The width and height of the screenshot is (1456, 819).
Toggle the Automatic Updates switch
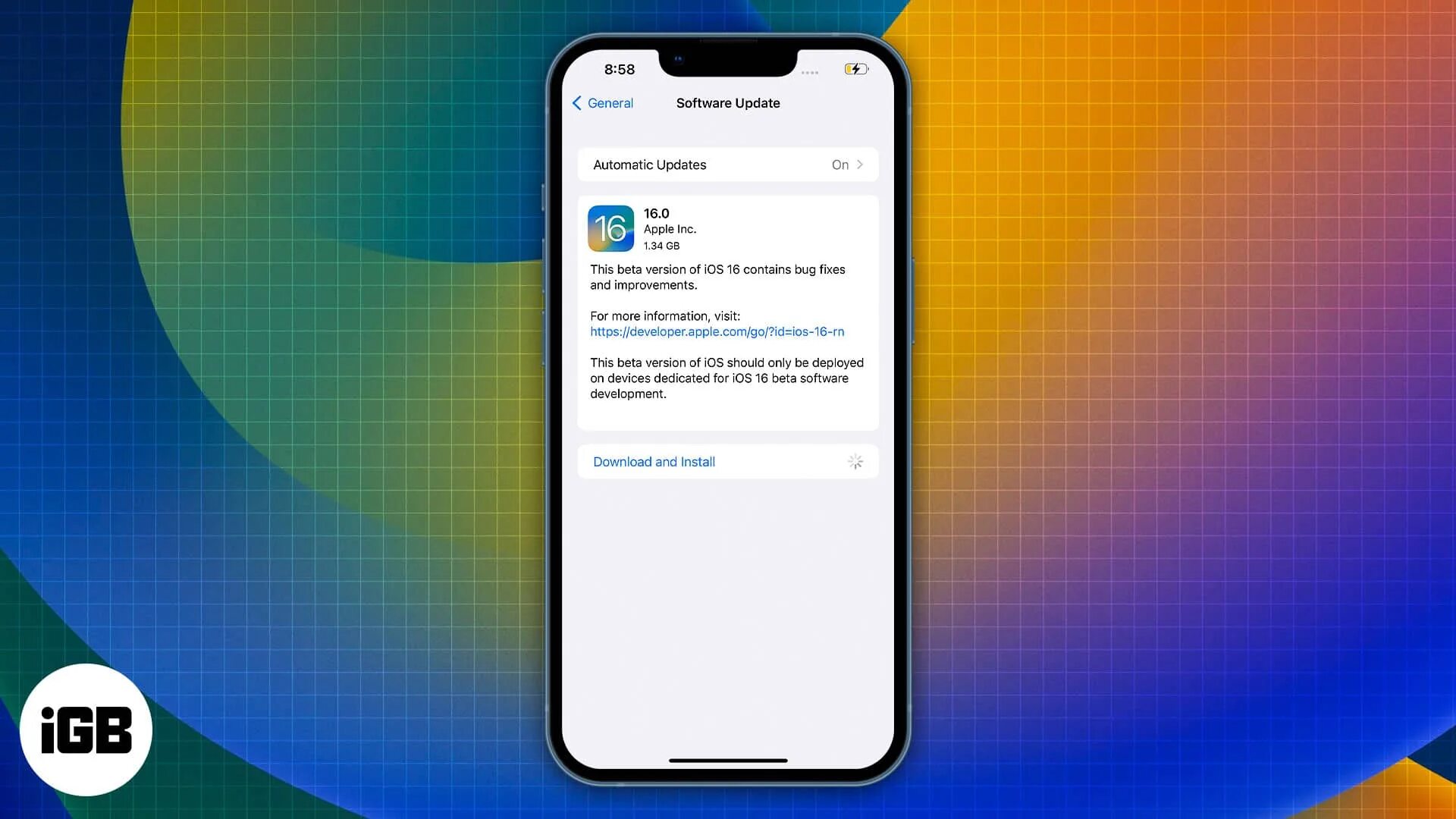click(847, 164)
